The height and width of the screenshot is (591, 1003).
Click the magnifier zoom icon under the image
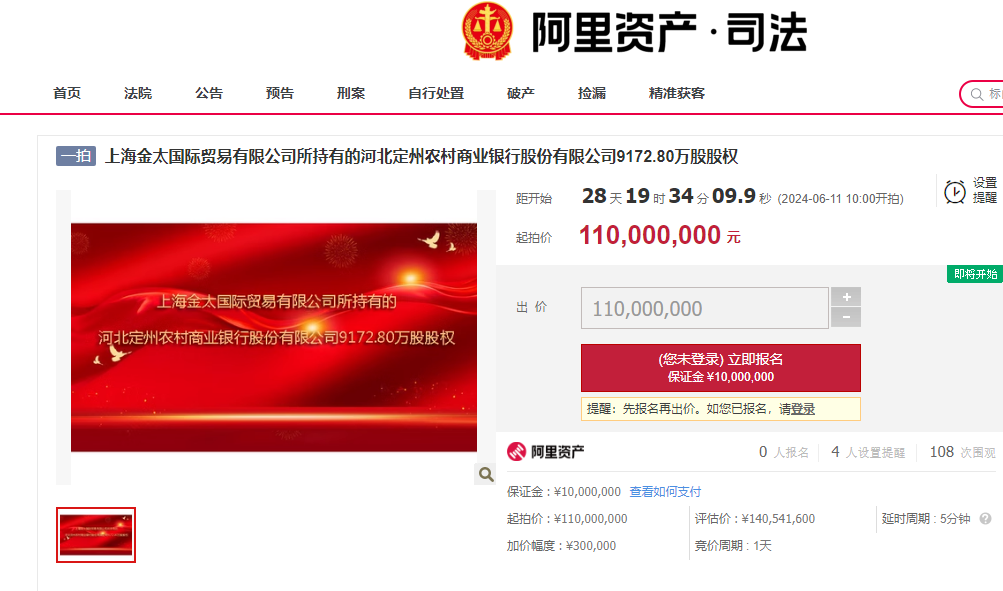click(486, 474)
